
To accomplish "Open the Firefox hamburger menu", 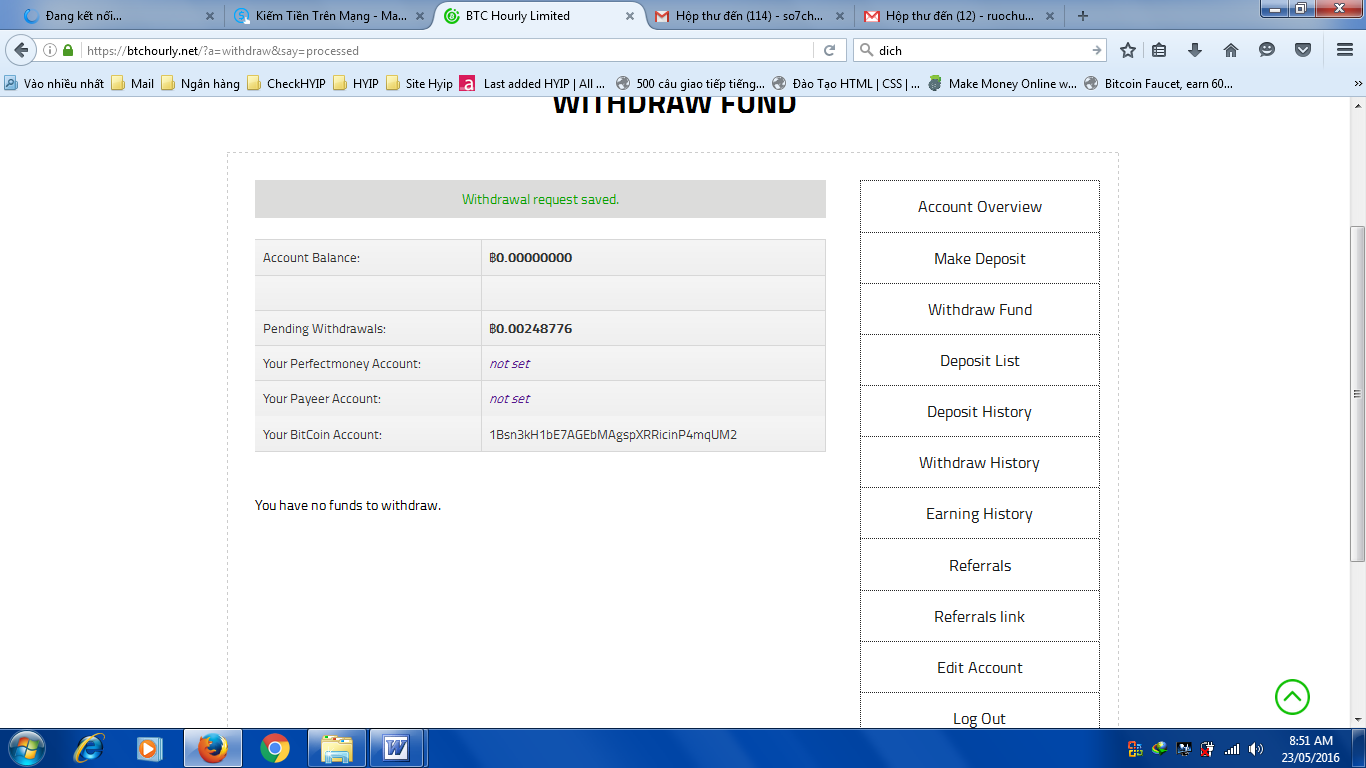I will pos(1345,50).
